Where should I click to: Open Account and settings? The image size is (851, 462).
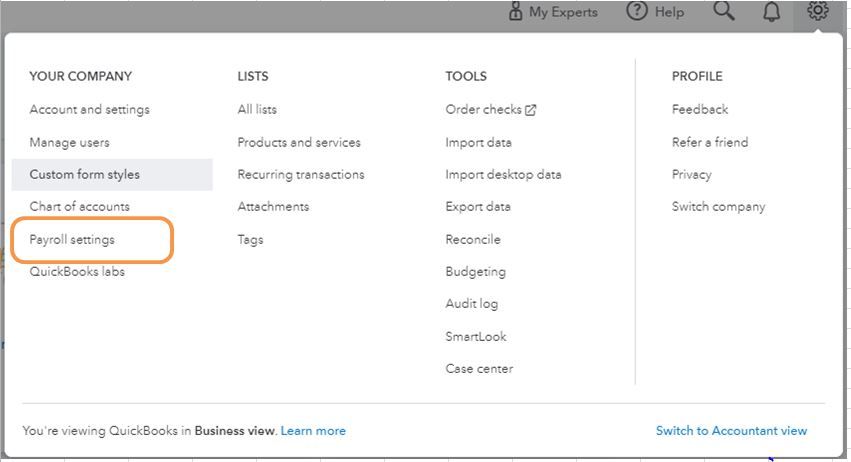tap(90, 110)
